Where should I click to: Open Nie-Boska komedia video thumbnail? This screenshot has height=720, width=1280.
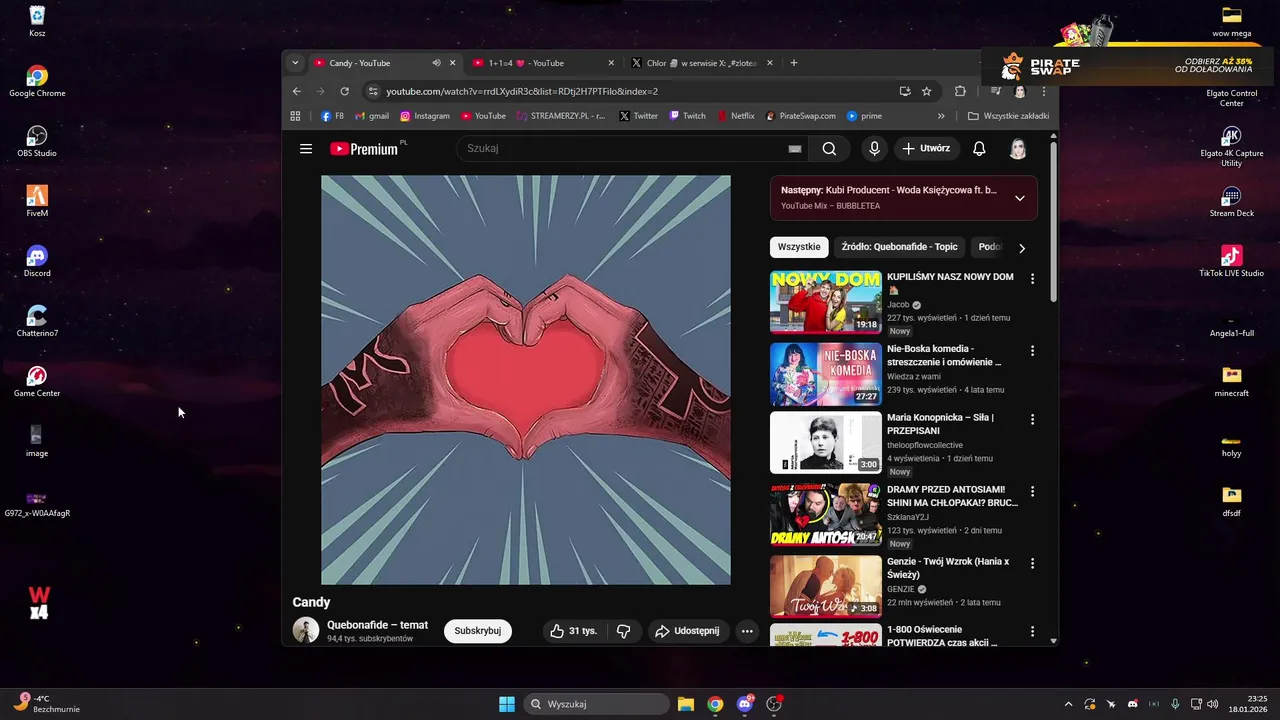[x=825, y=374]
